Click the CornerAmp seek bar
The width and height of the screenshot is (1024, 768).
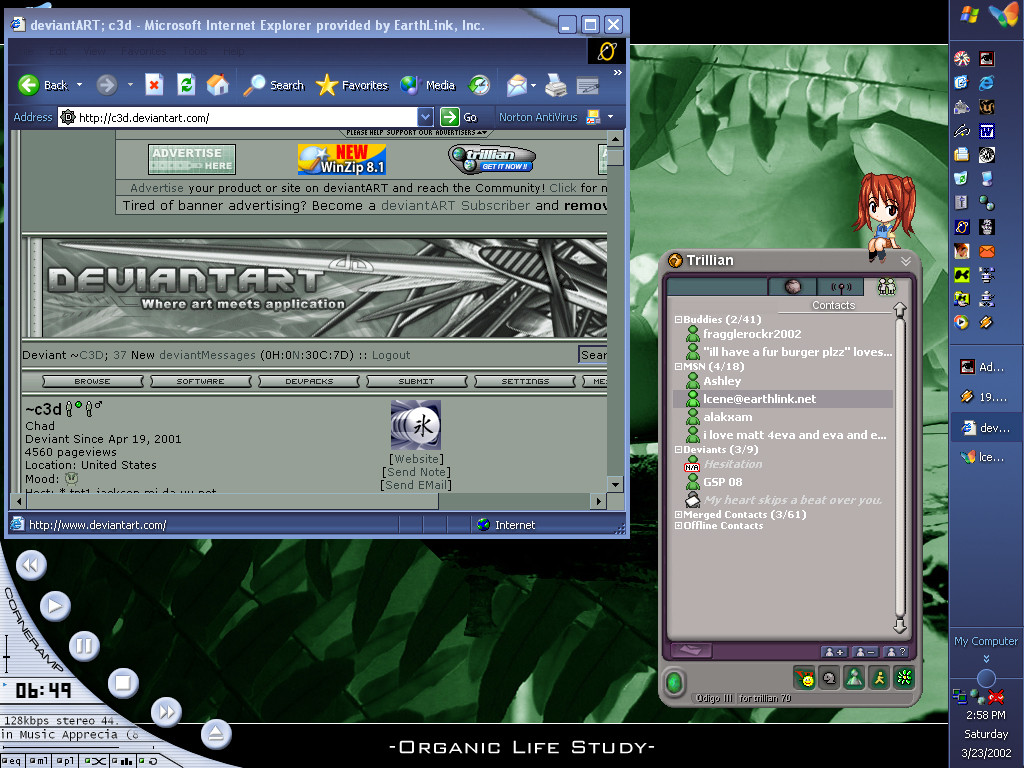point(78,746)
